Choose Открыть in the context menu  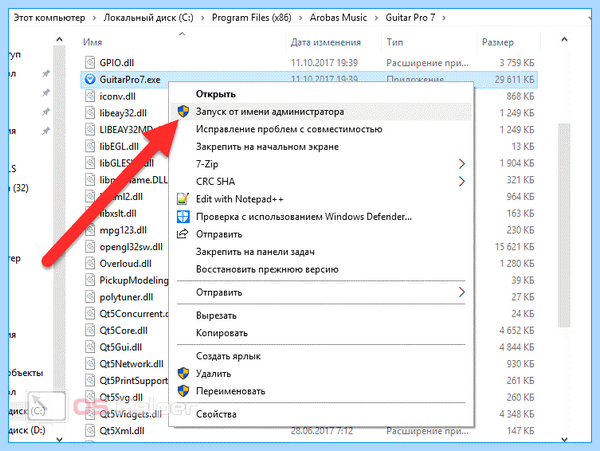click(216, 94)
